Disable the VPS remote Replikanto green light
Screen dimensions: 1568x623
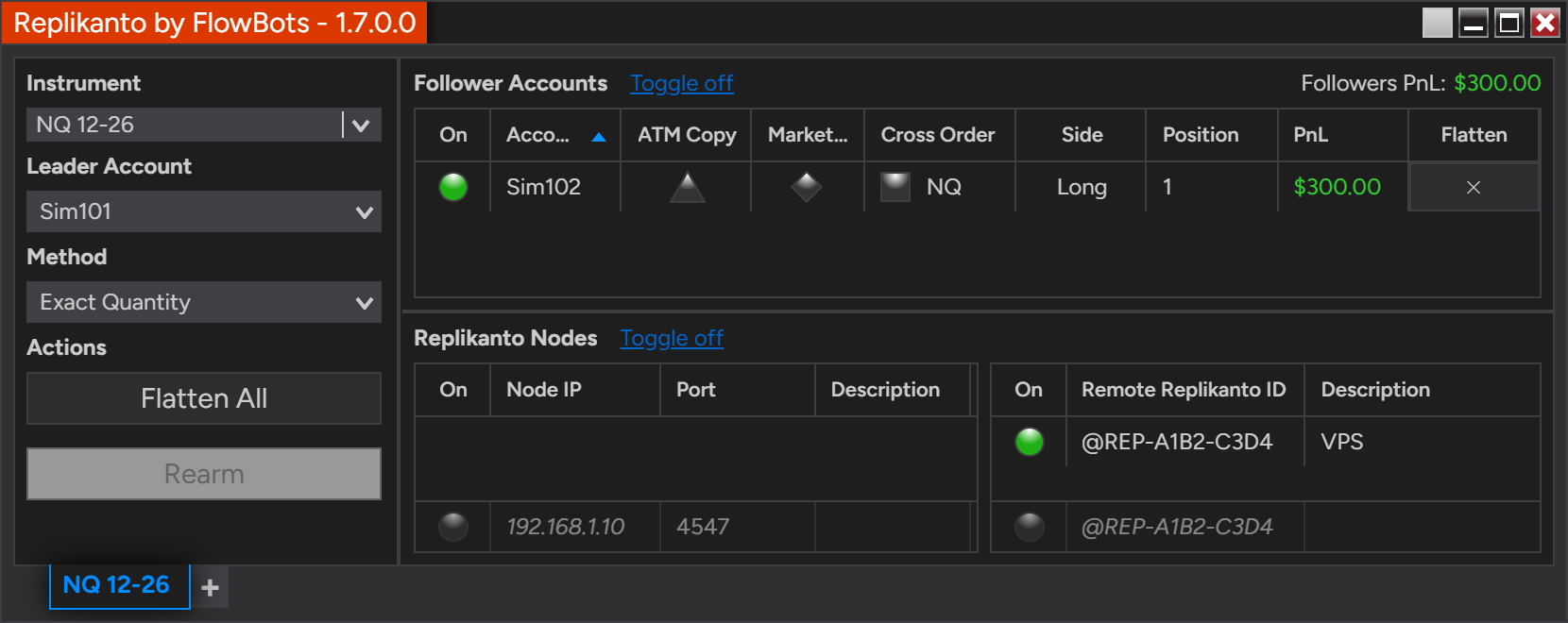1029,442
